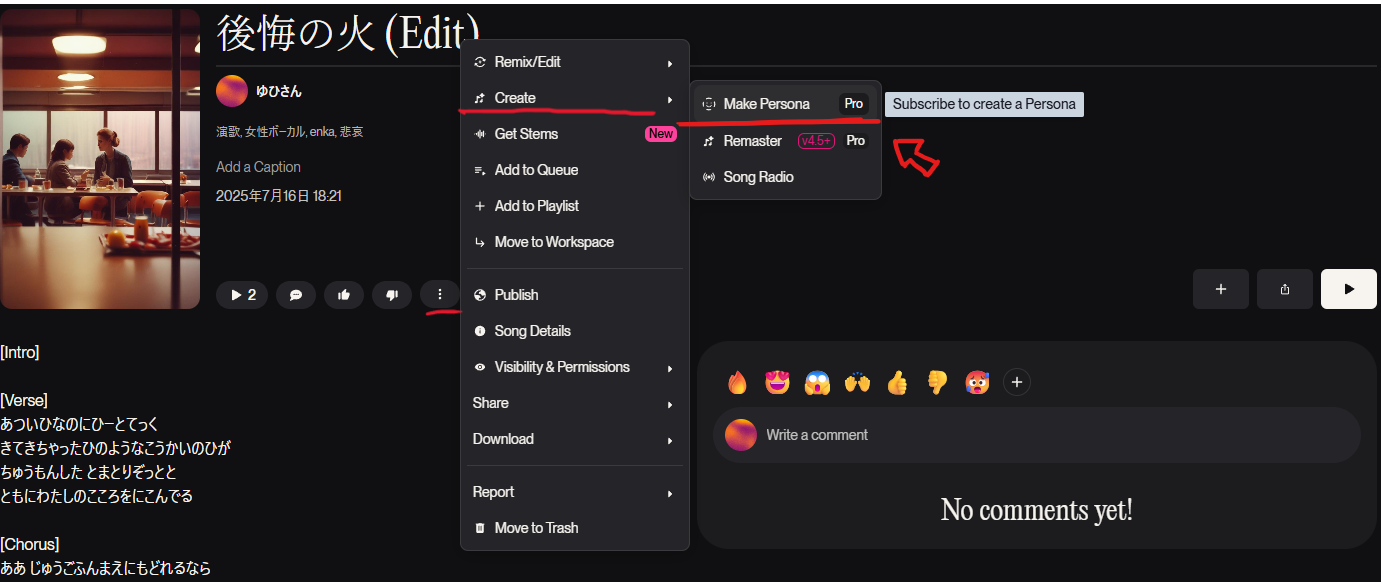1381x582 pixels.
Task: React with the fire emoji
Action: coord(738,382)
